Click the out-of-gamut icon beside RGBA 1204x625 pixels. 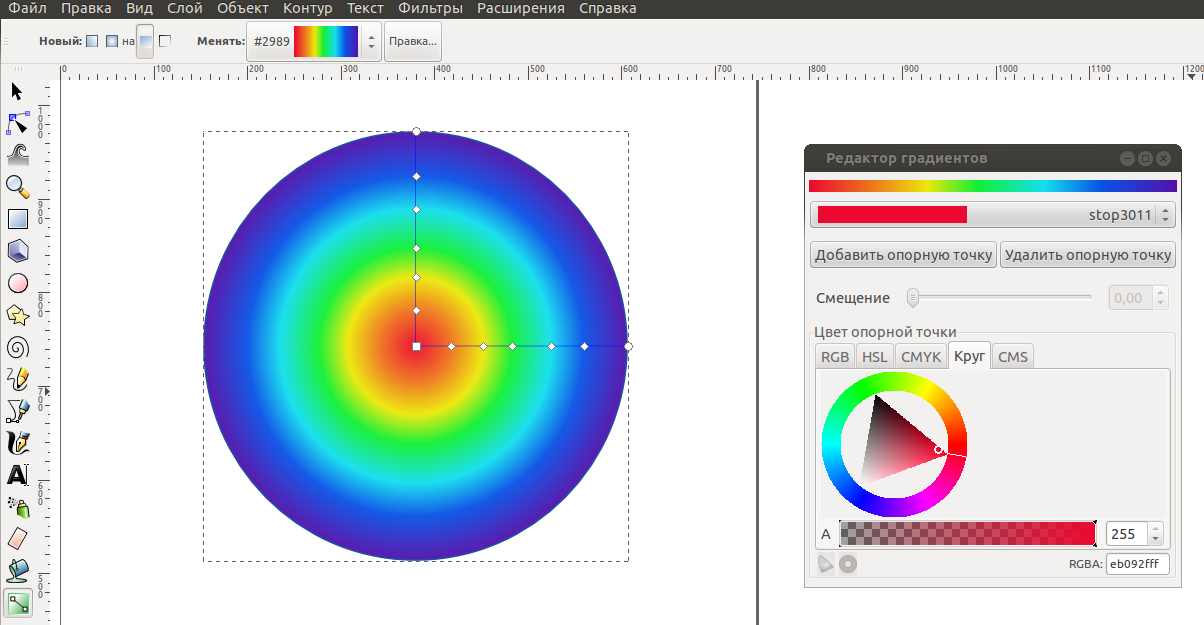[x=848, y=564]
